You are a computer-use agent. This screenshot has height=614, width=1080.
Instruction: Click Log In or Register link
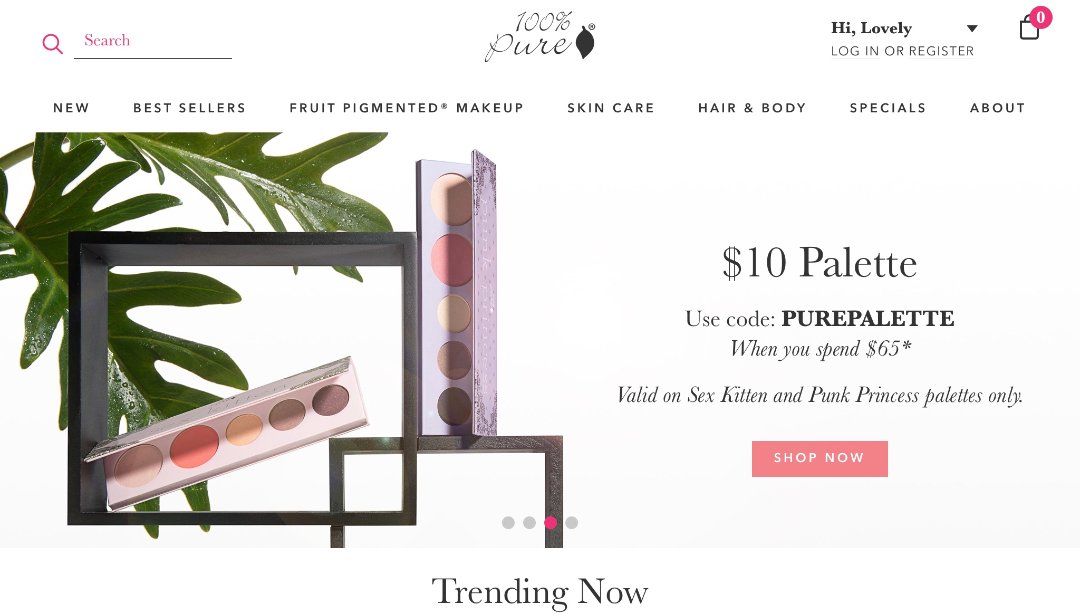coord(902,51)
